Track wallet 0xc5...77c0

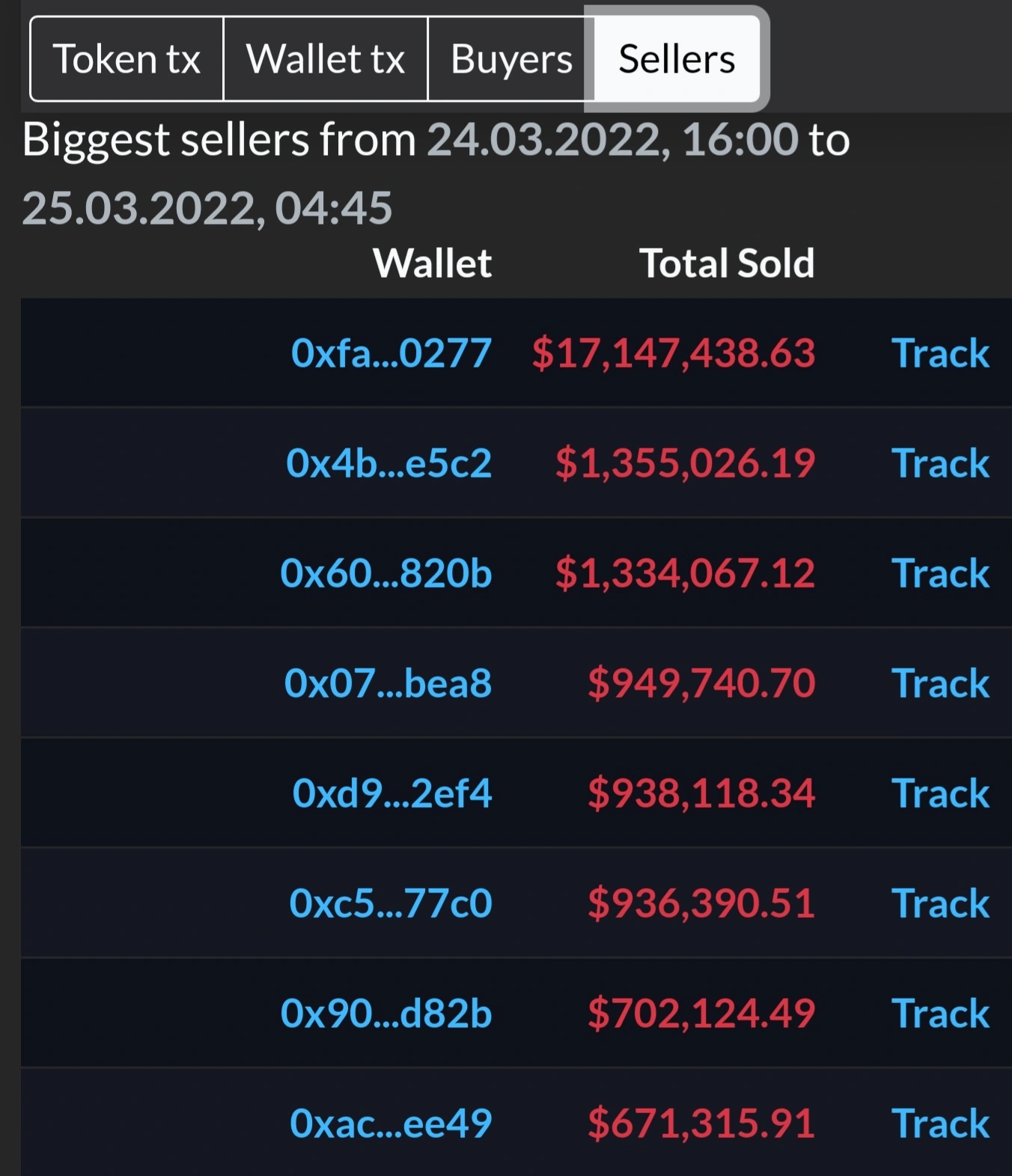(941, 904)
